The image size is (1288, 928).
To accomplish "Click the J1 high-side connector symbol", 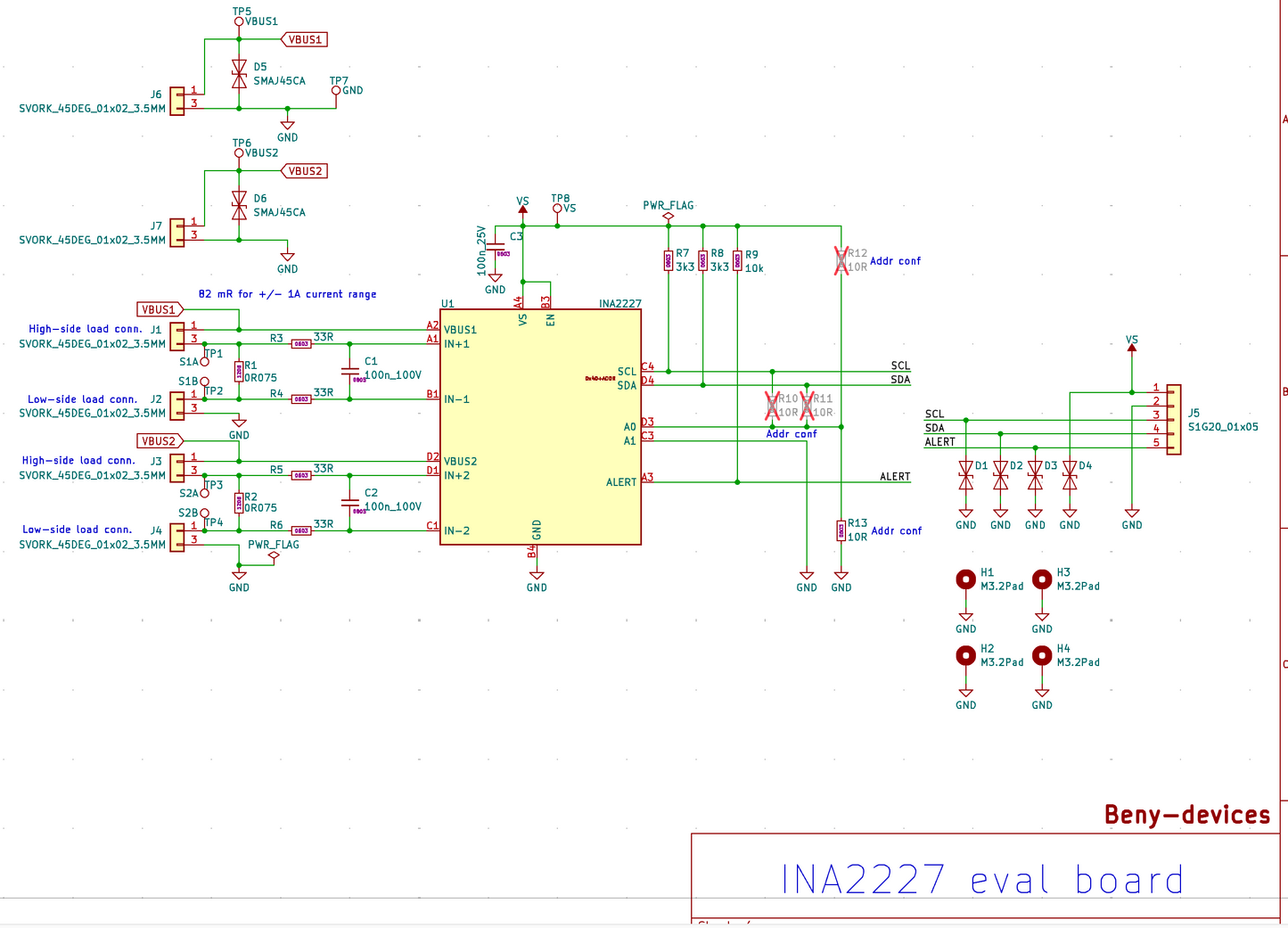I will (x=177, y=337).
